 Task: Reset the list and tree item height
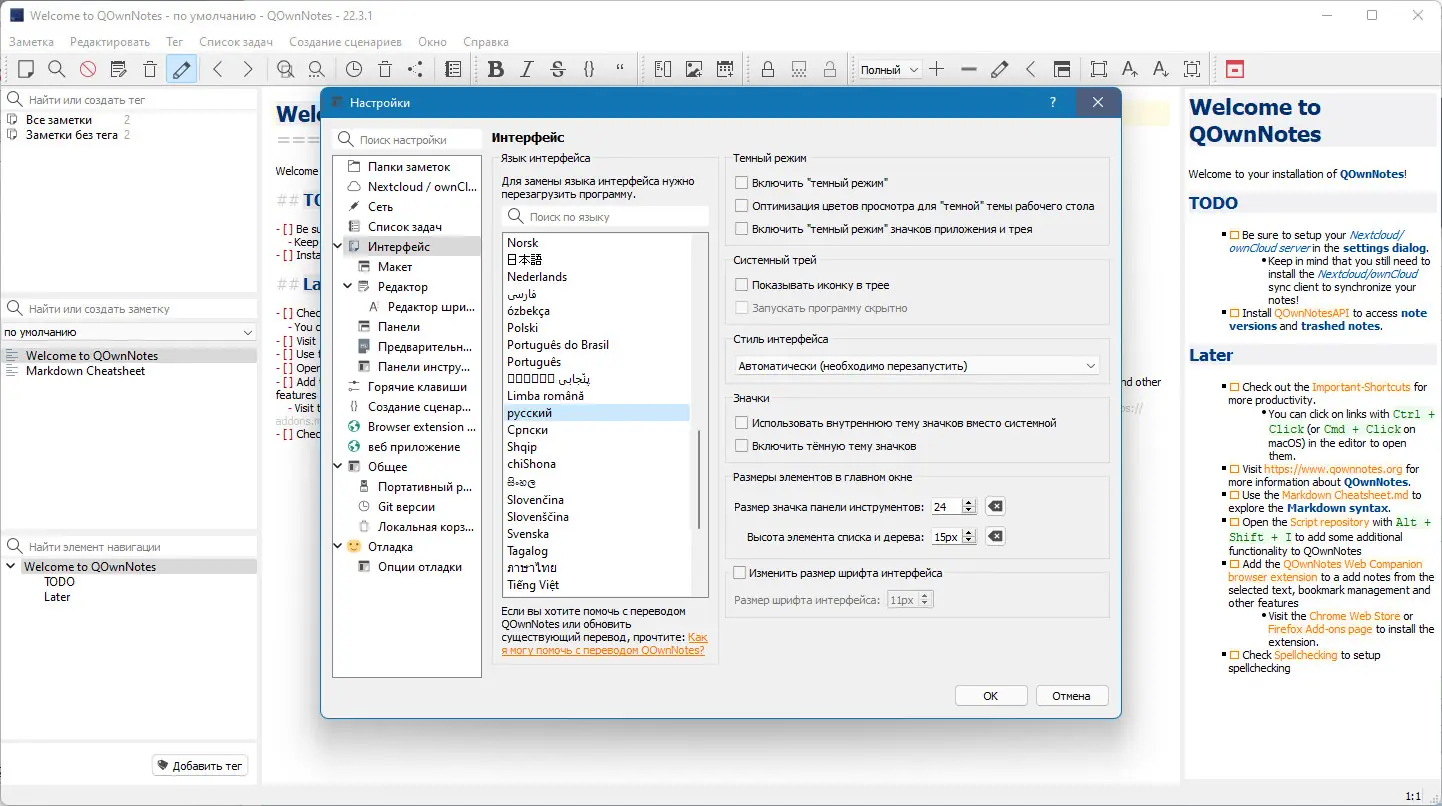point(995,537)
